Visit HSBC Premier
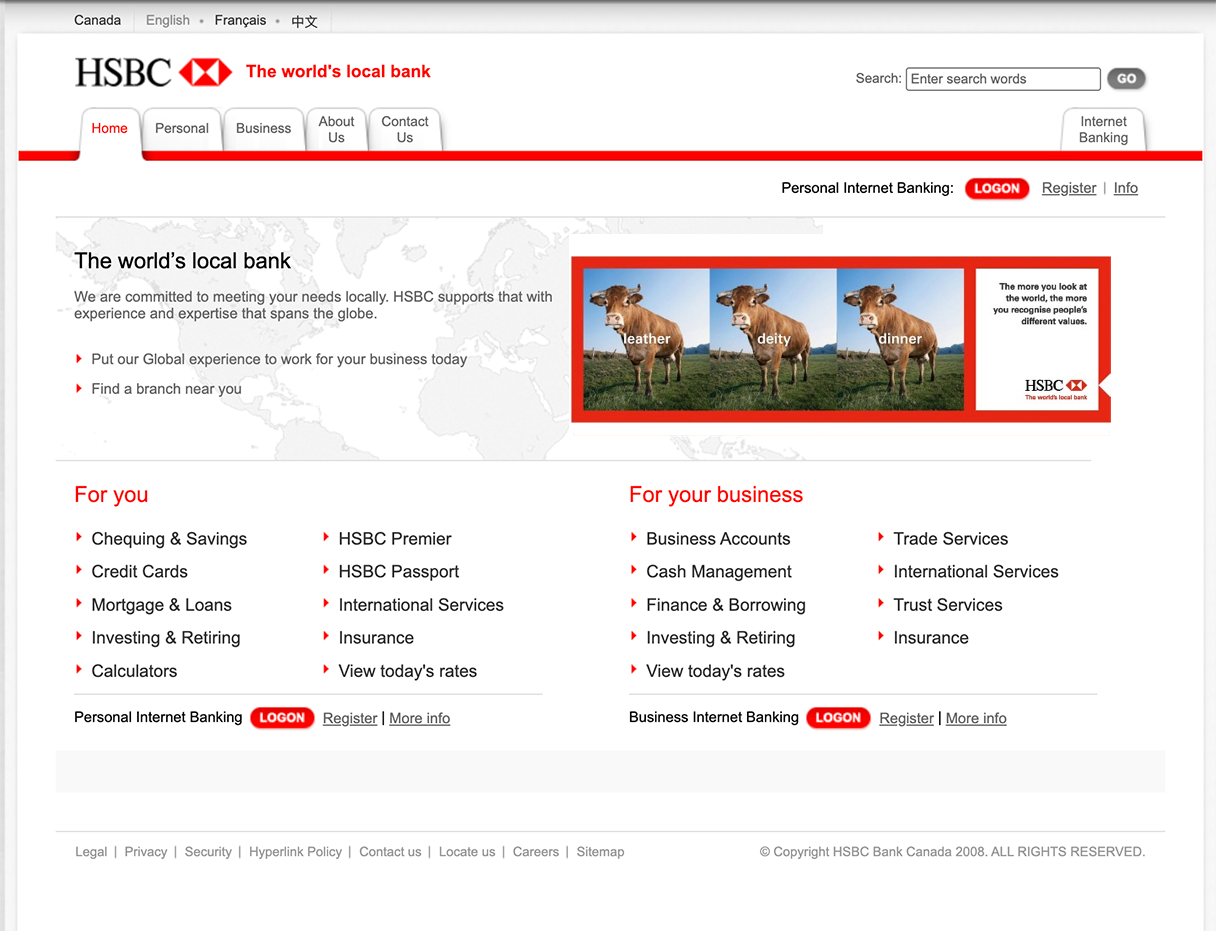This screenshot has height=931, width=1216. tap(395, 539)
